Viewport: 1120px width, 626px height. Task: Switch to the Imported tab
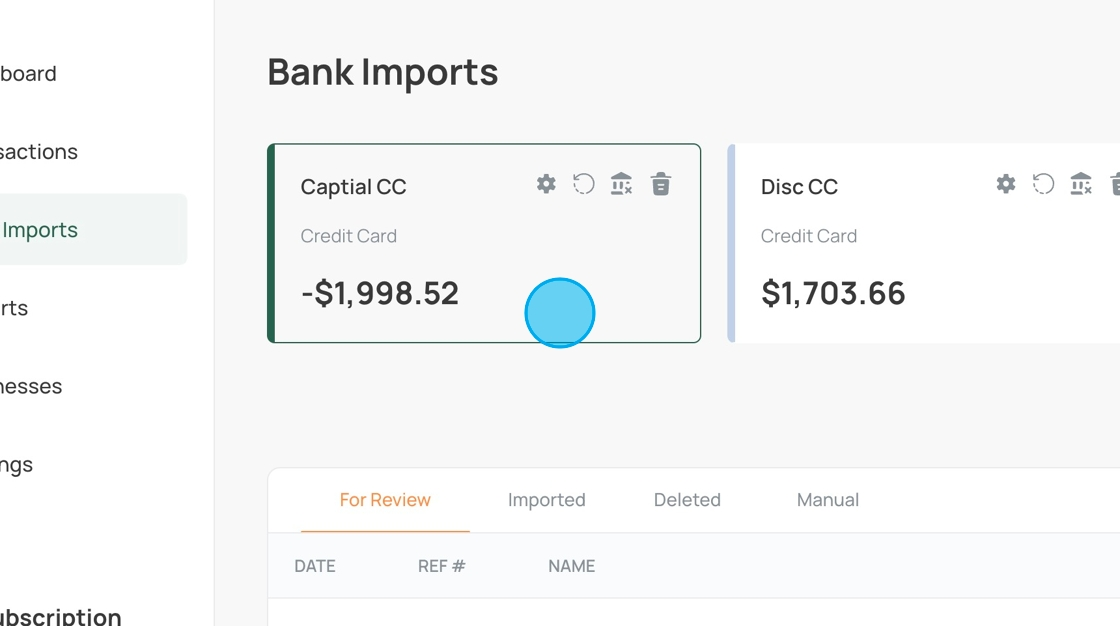[x=546, y=500]
